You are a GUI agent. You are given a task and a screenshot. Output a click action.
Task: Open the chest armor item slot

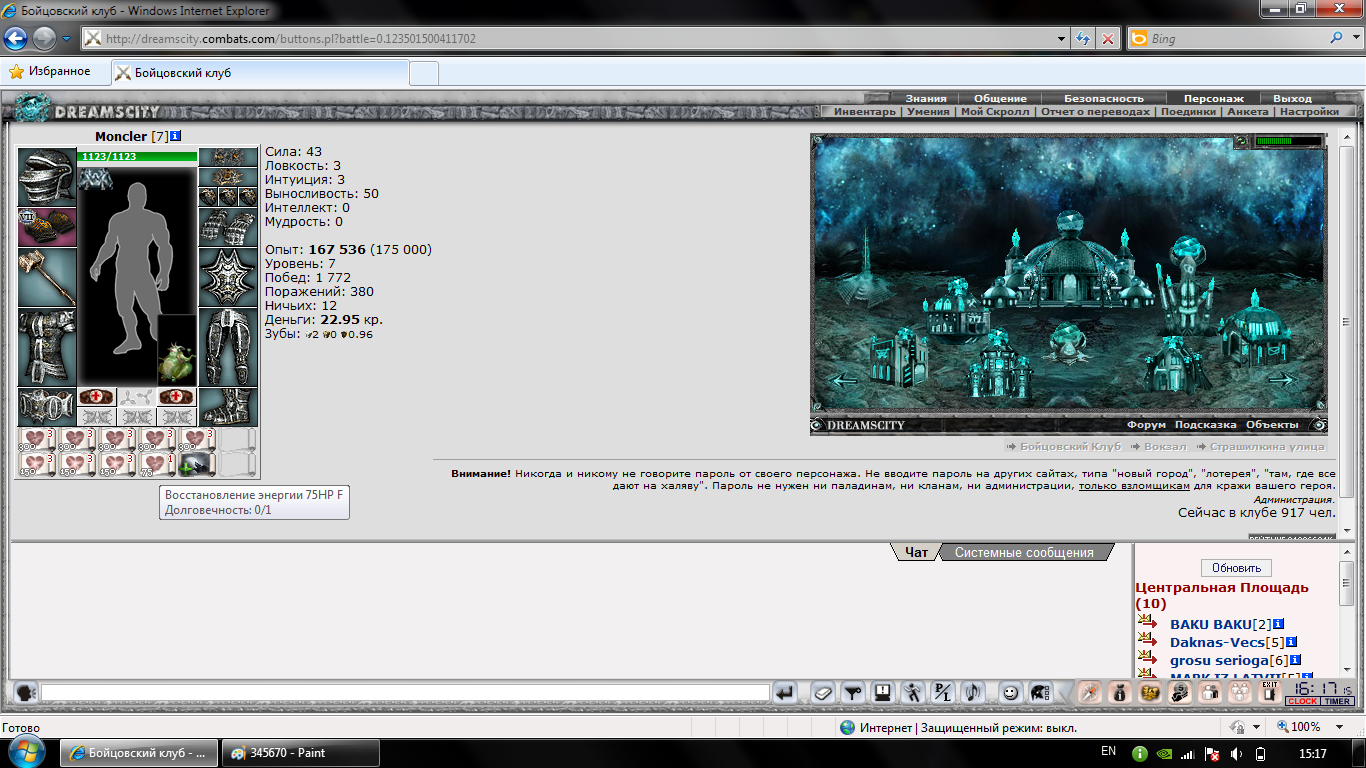47,347
